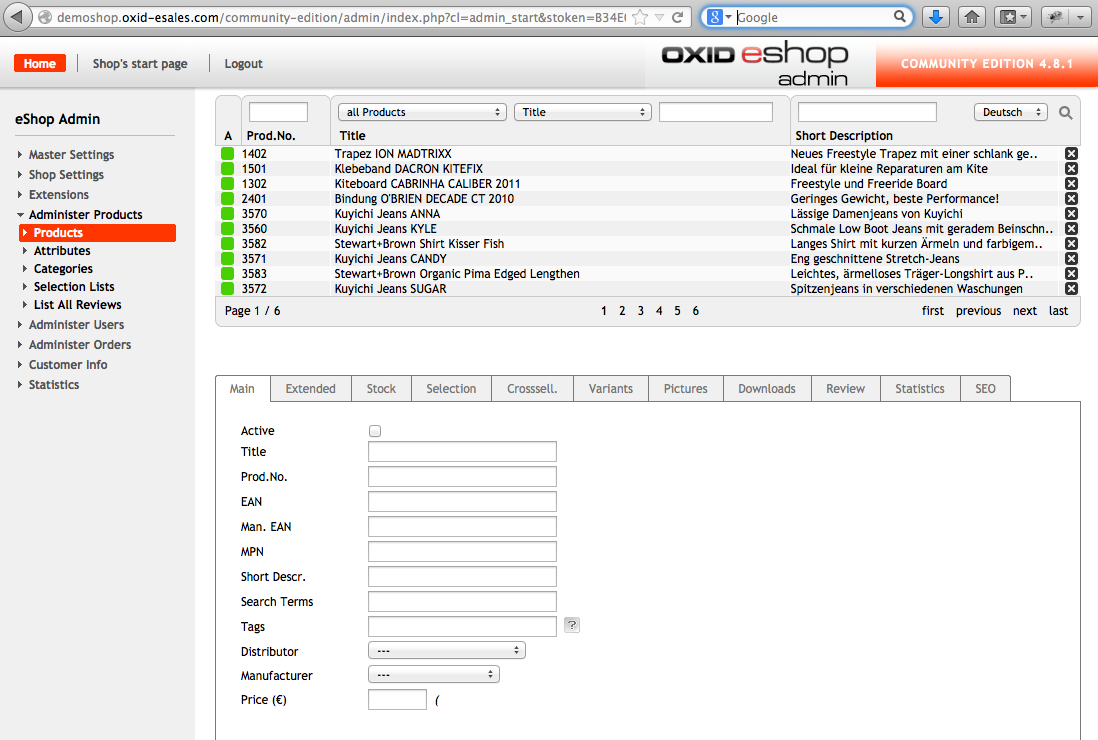
Task: Switch to the Stock tab
Action: pyautogui.click(x=381, y=389)
